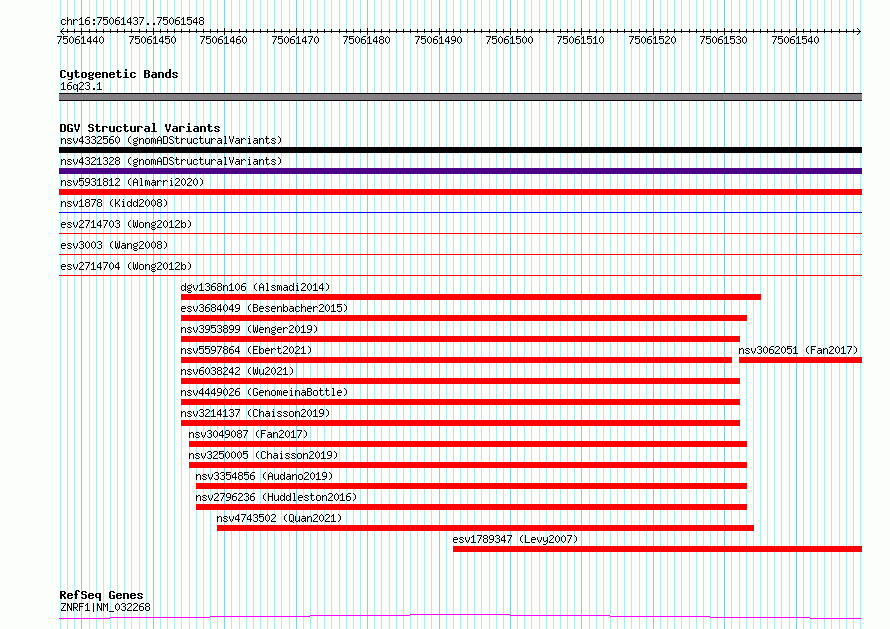Open nsv3953899 (Wenger2019) label

pos(249,329)
